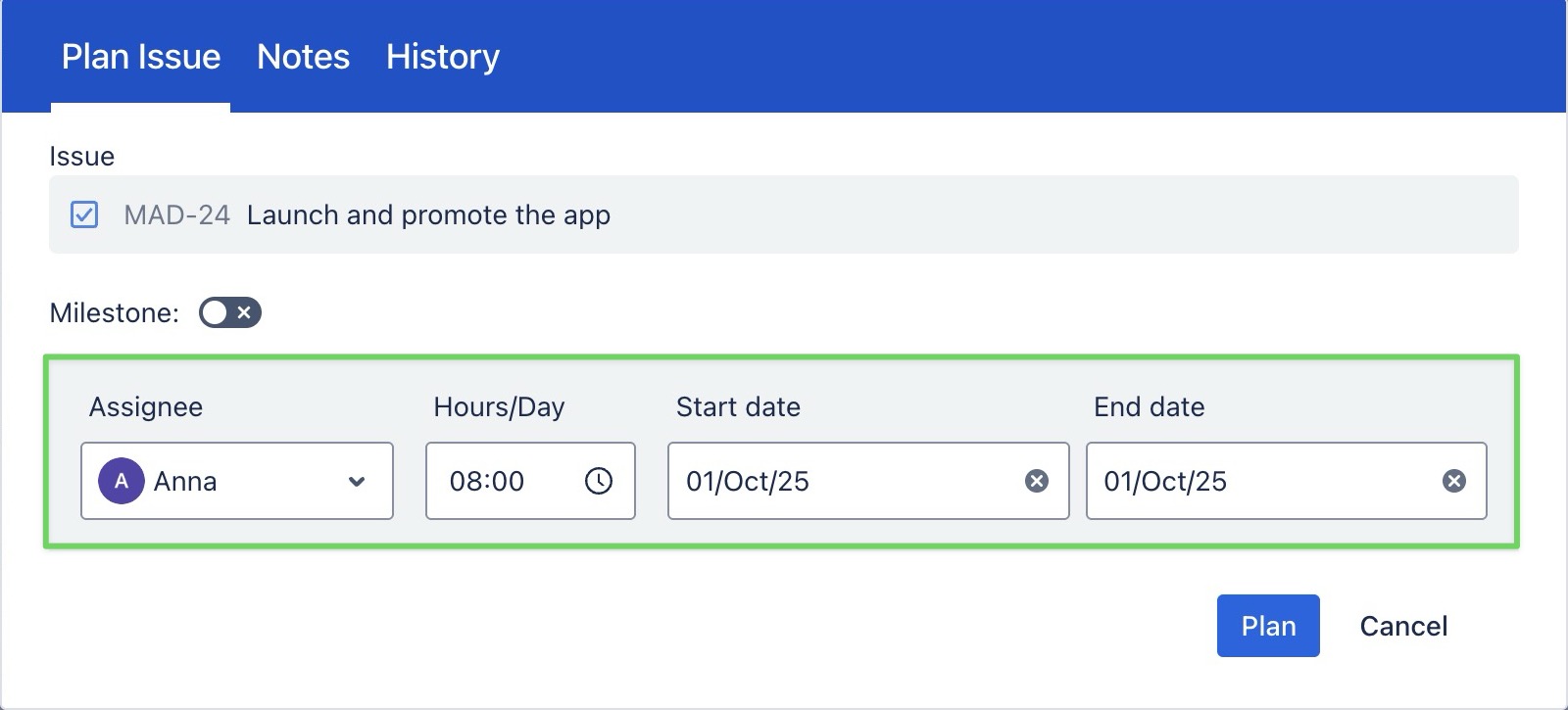Select the Plan Issue tab

[x=141, y=57]
